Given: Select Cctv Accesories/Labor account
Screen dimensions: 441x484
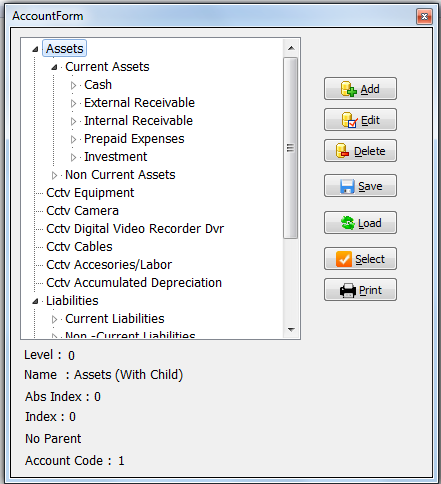Looking at the screenshot, I should point(109,265).
